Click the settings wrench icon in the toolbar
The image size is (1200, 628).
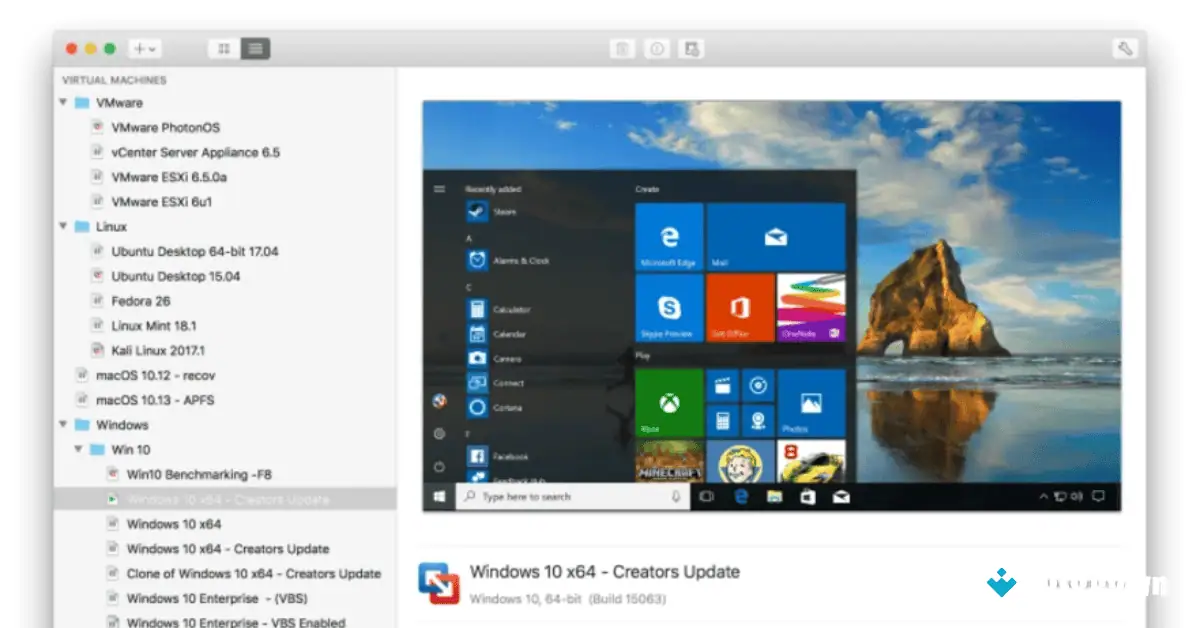pyautogui.click(x=1126, y=47)
